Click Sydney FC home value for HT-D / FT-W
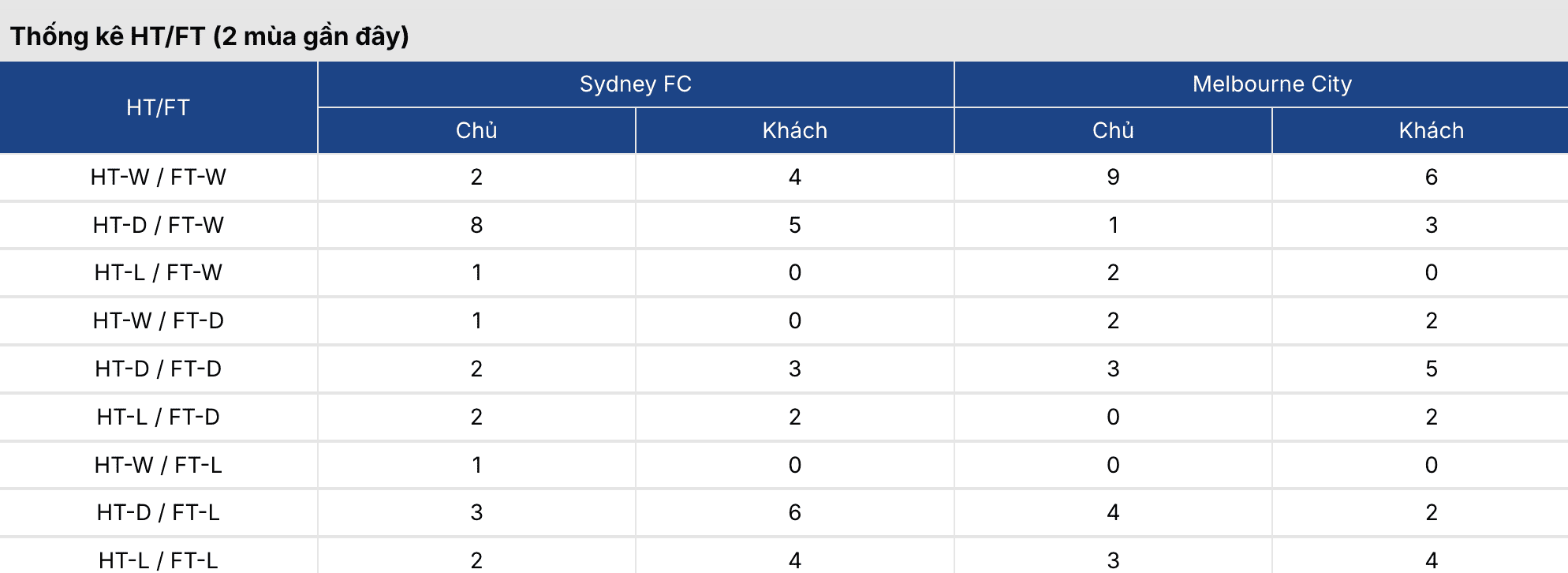 [476, 225]
